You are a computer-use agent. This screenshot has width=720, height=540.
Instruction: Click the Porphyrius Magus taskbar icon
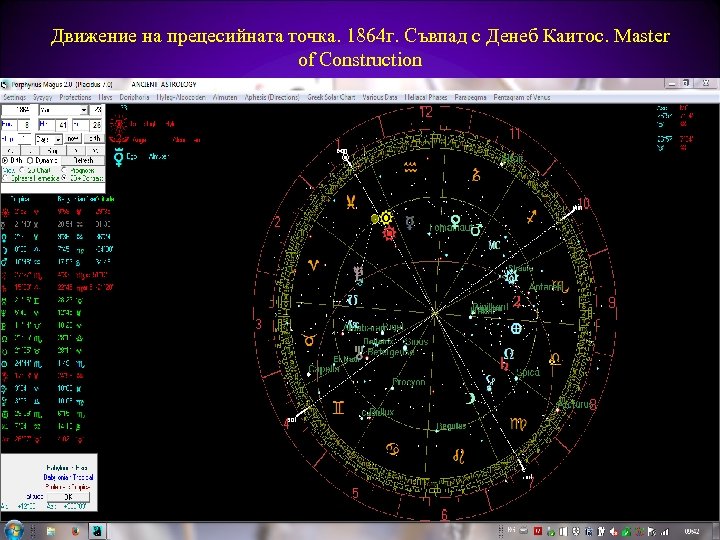coord(97,531)
